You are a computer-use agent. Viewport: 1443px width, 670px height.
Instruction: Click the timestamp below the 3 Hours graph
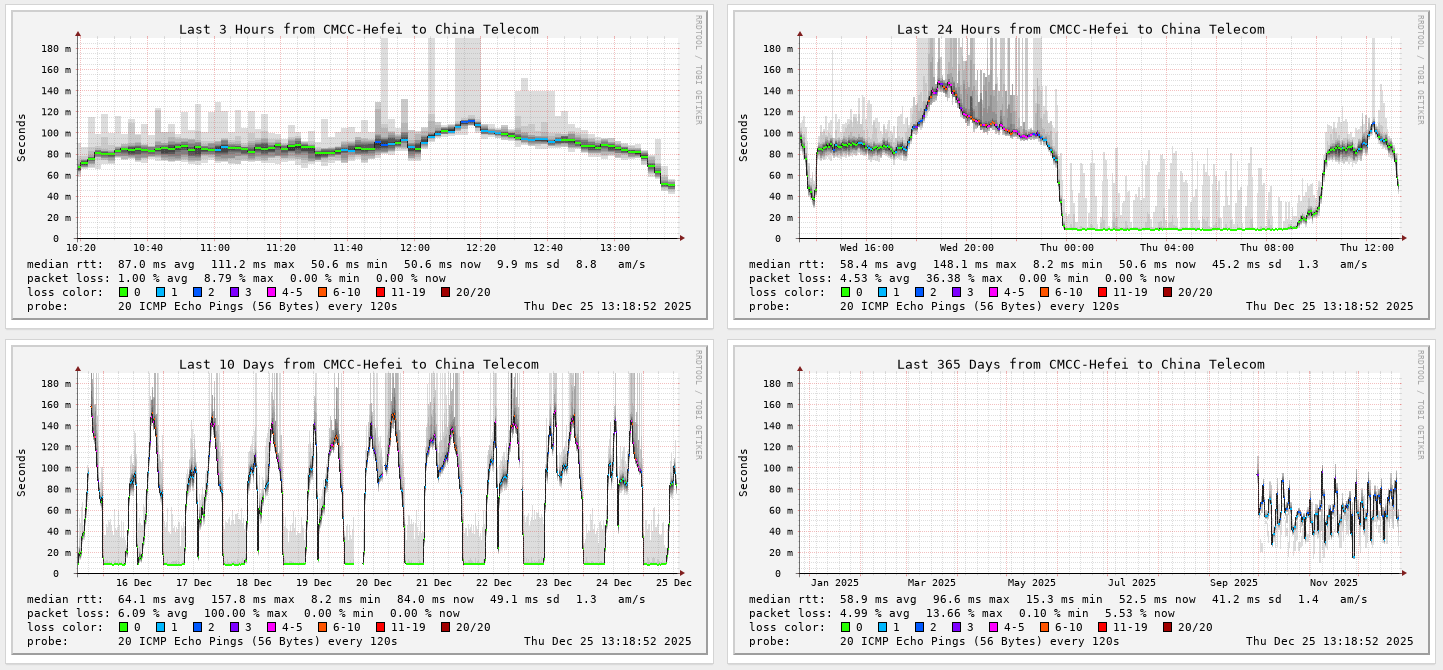(x=607, y=306)
